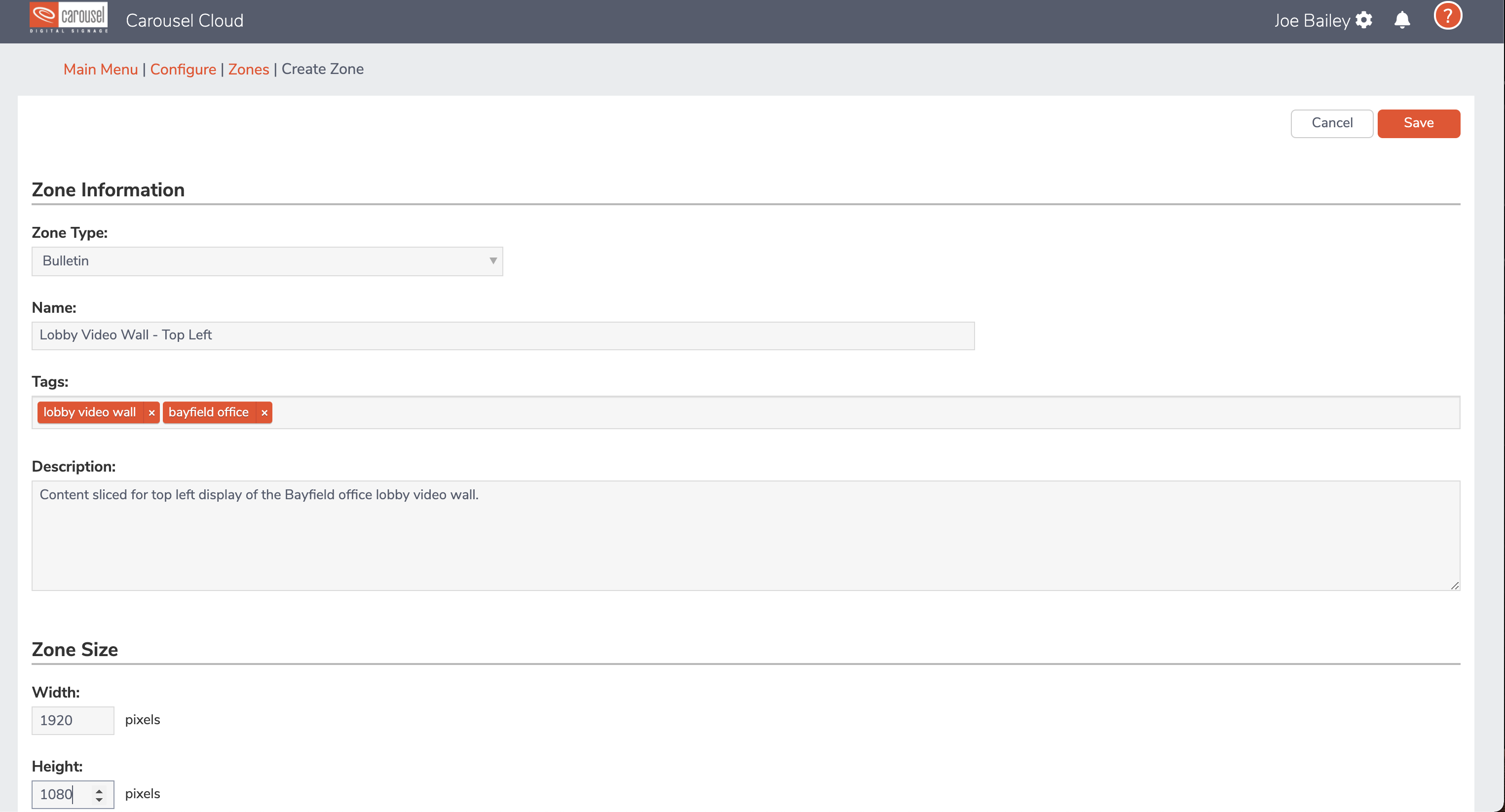The height and width of the screenshot is (812, 1505).
Task: Focus the Name input field
Action: pyautogui.click(x=503, y=335)
